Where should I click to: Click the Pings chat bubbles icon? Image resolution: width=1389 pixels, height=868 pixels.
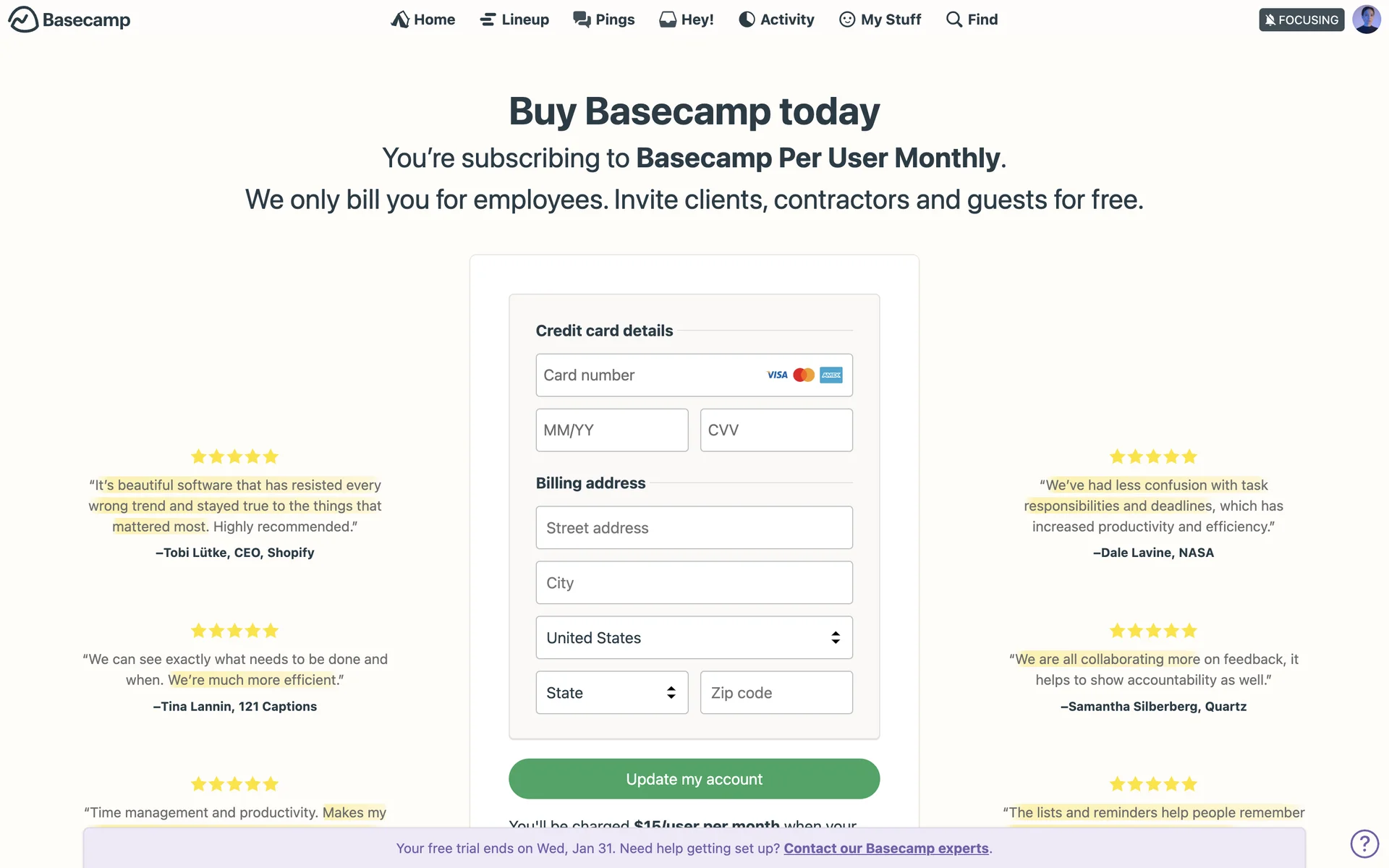[582, 20]
